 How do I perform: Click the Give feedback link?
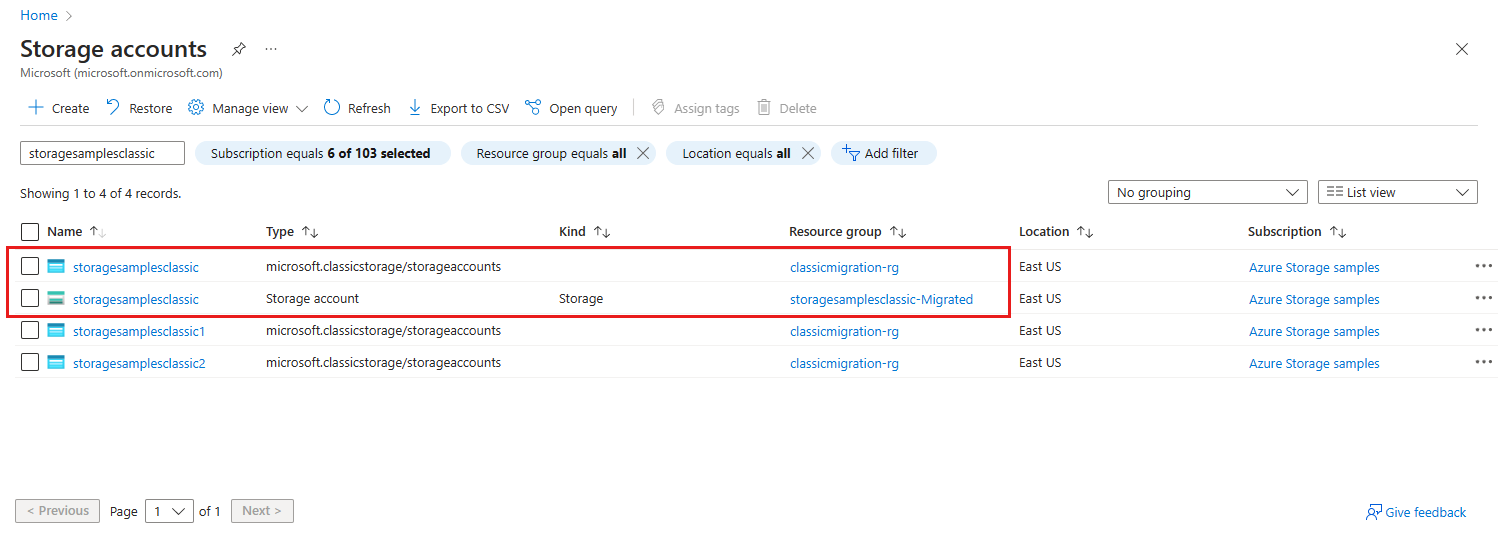(x=1416, y=512)
